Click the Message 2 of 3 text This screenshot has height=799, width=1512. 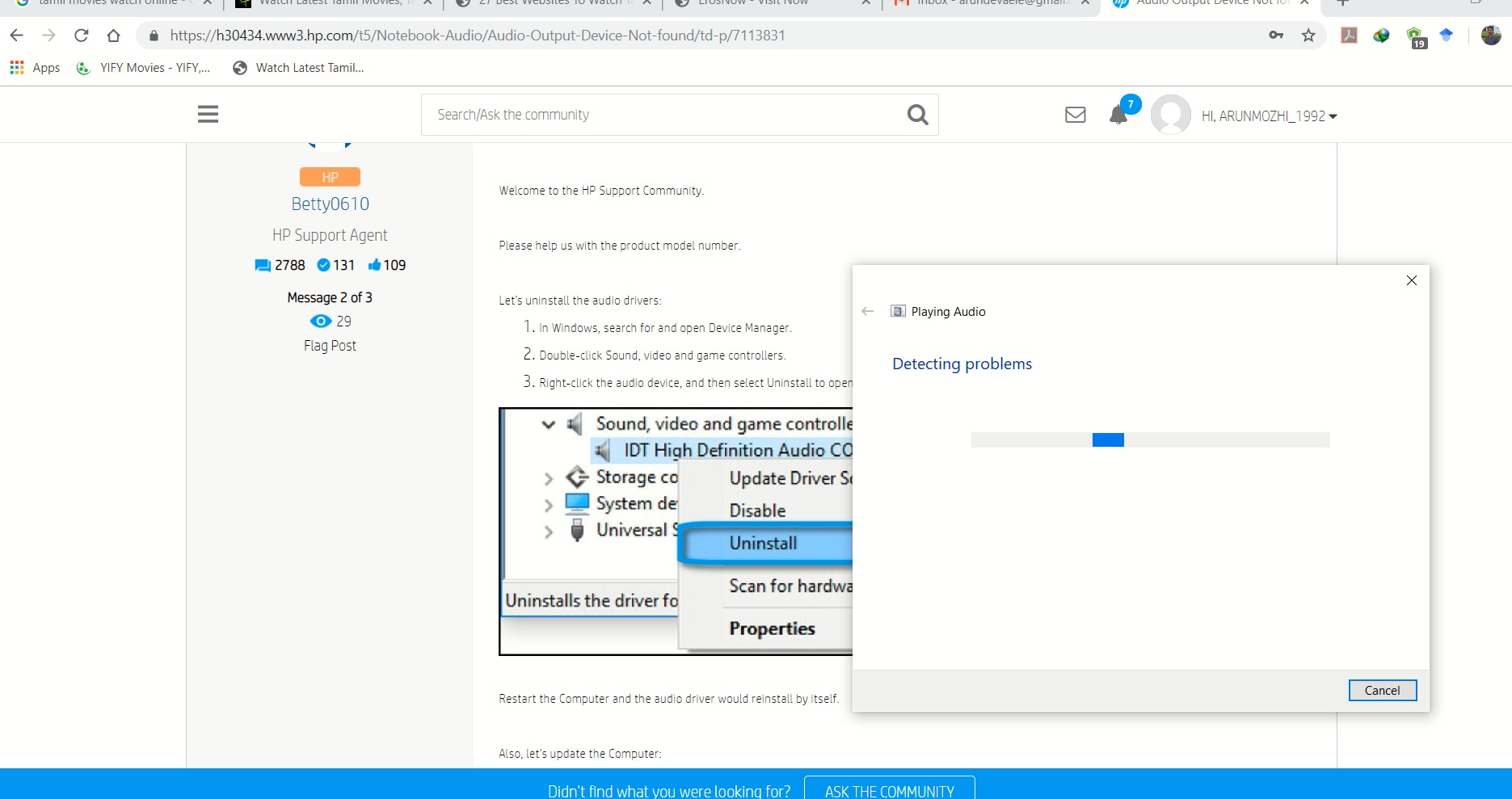click(330, 297)
